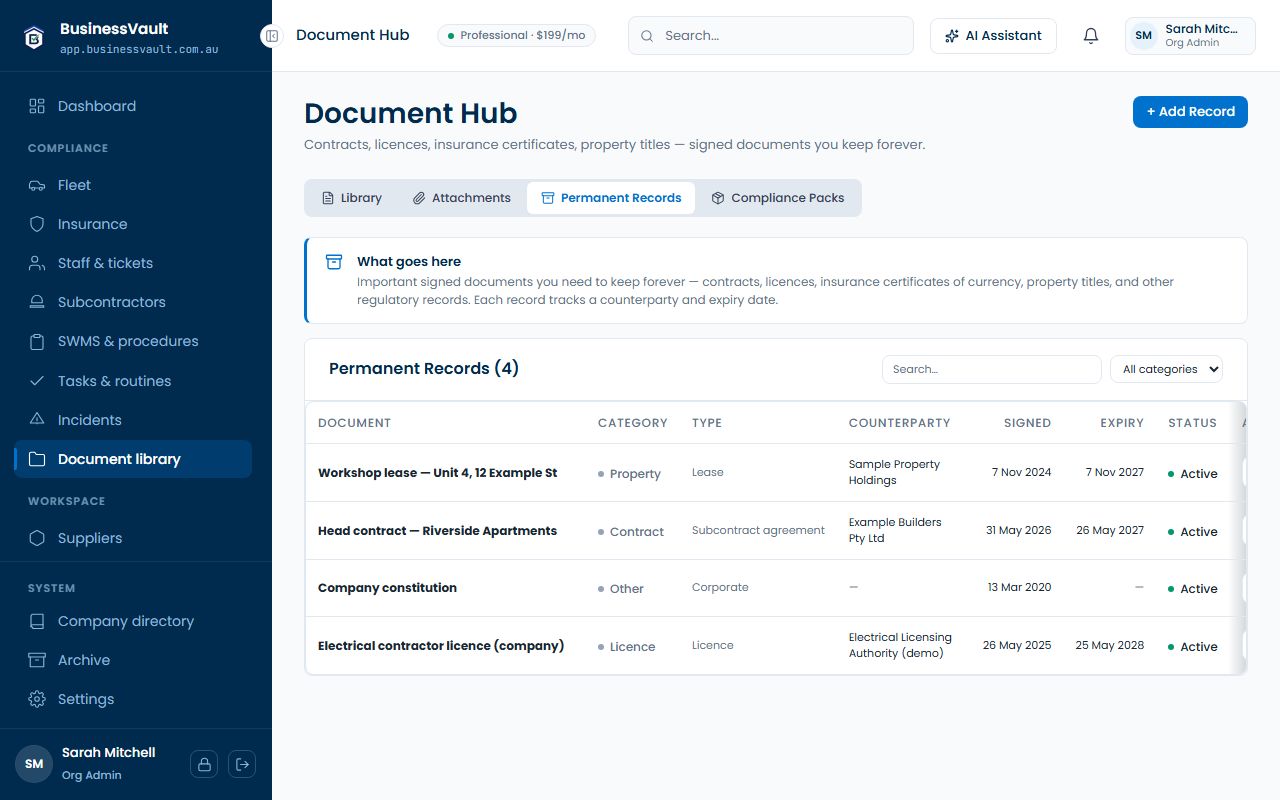Screen dimensions: 1280x800
Task: Select the Permanent Records tab
Action: 611,198
